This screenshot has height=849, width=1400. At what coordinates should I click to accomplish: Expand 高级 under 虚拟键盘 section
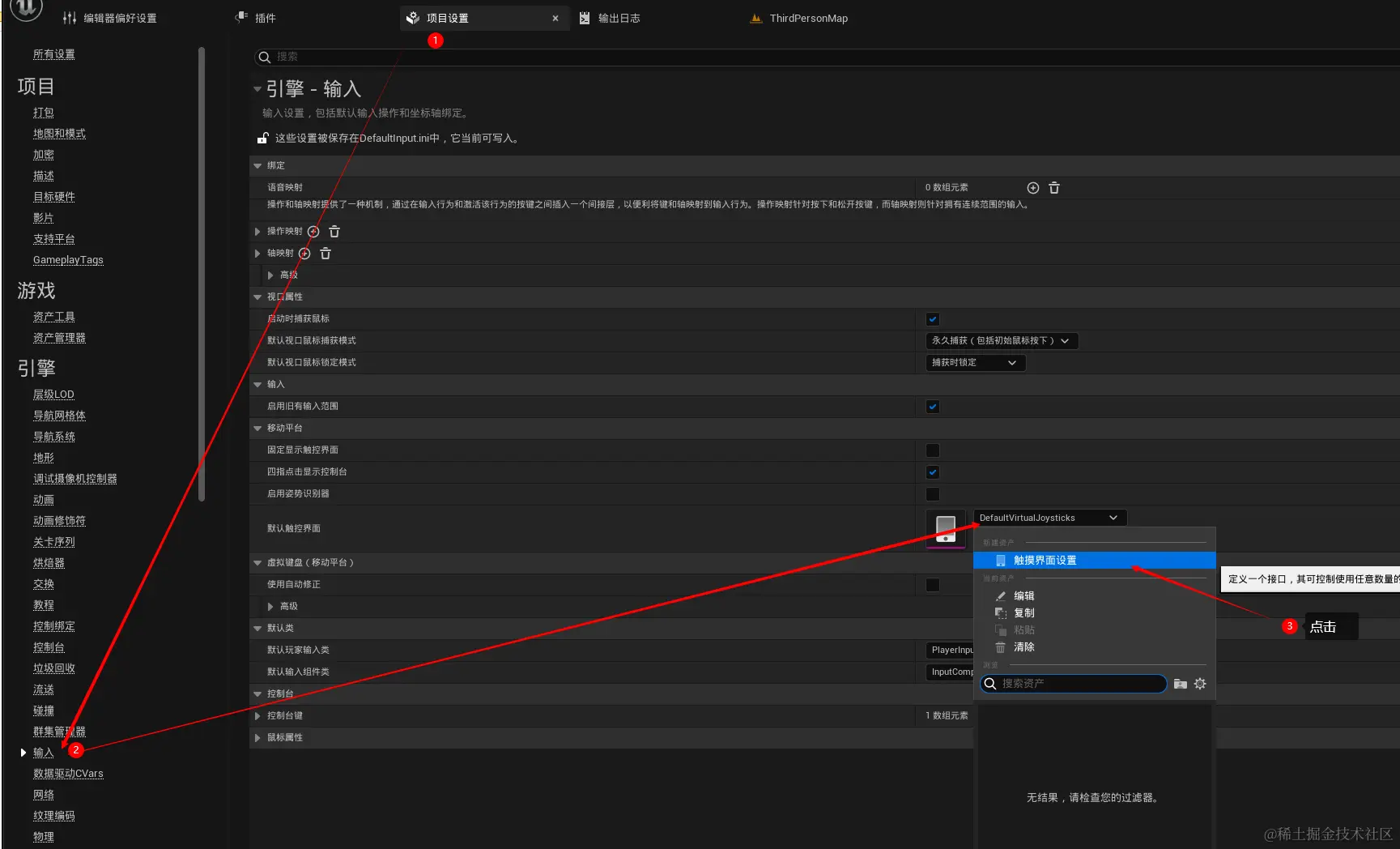pos(270,607)
